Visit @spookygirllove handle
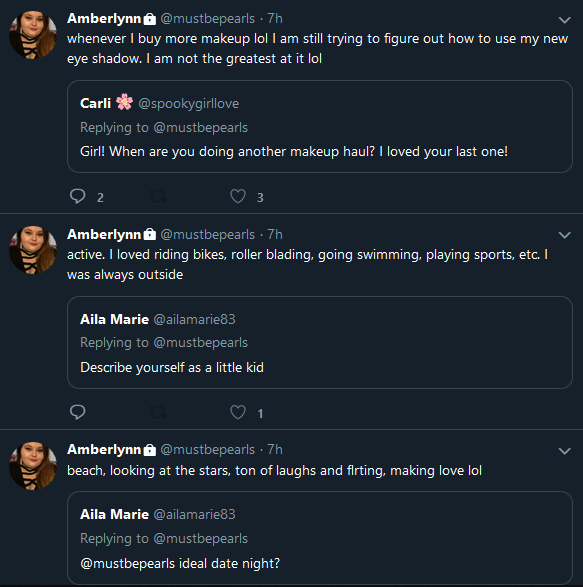 click(189, 104)
